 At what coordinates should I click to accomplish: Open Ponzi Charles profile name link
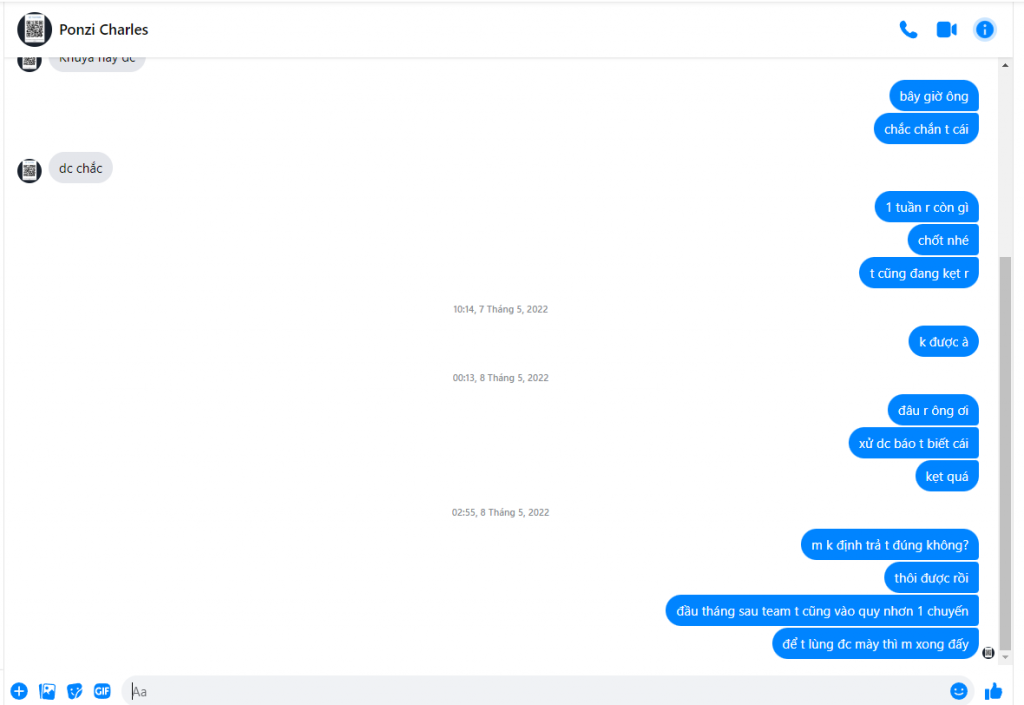tap(104, 29)
